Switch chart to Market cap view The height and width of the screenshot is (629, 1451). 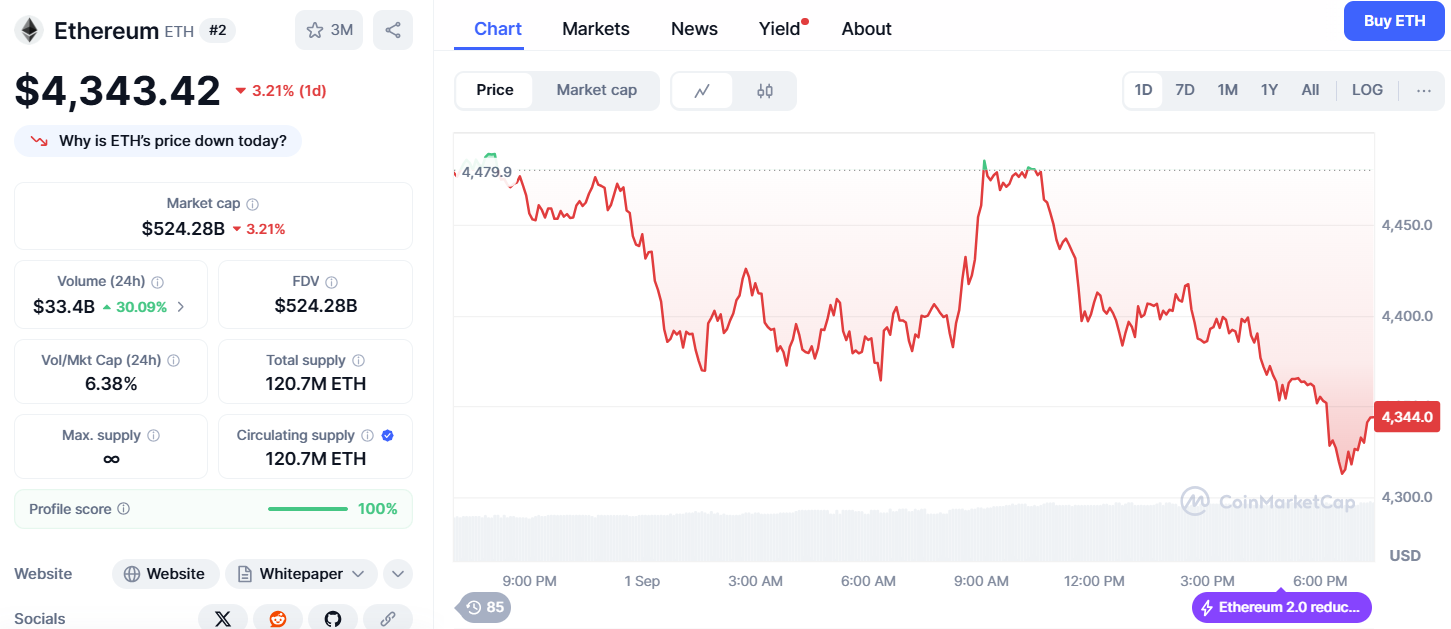pyautogui.click(x=596, y=90)
